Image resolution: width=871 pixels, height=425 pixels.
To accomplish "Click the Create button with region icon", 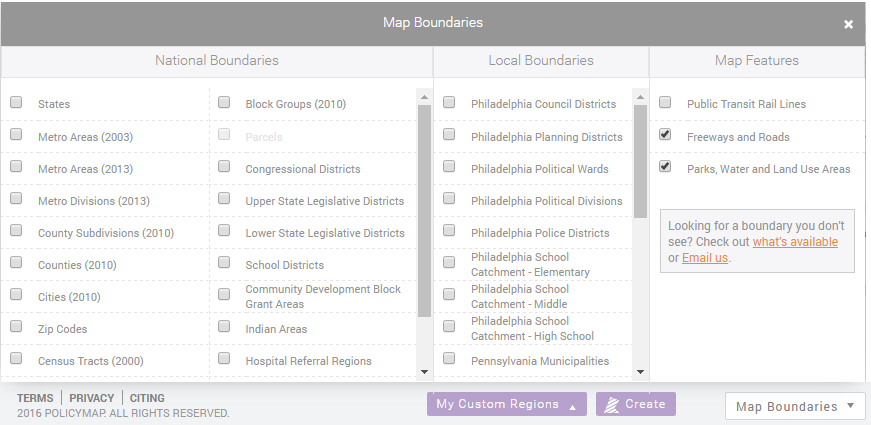I will (x=635, y=404).
